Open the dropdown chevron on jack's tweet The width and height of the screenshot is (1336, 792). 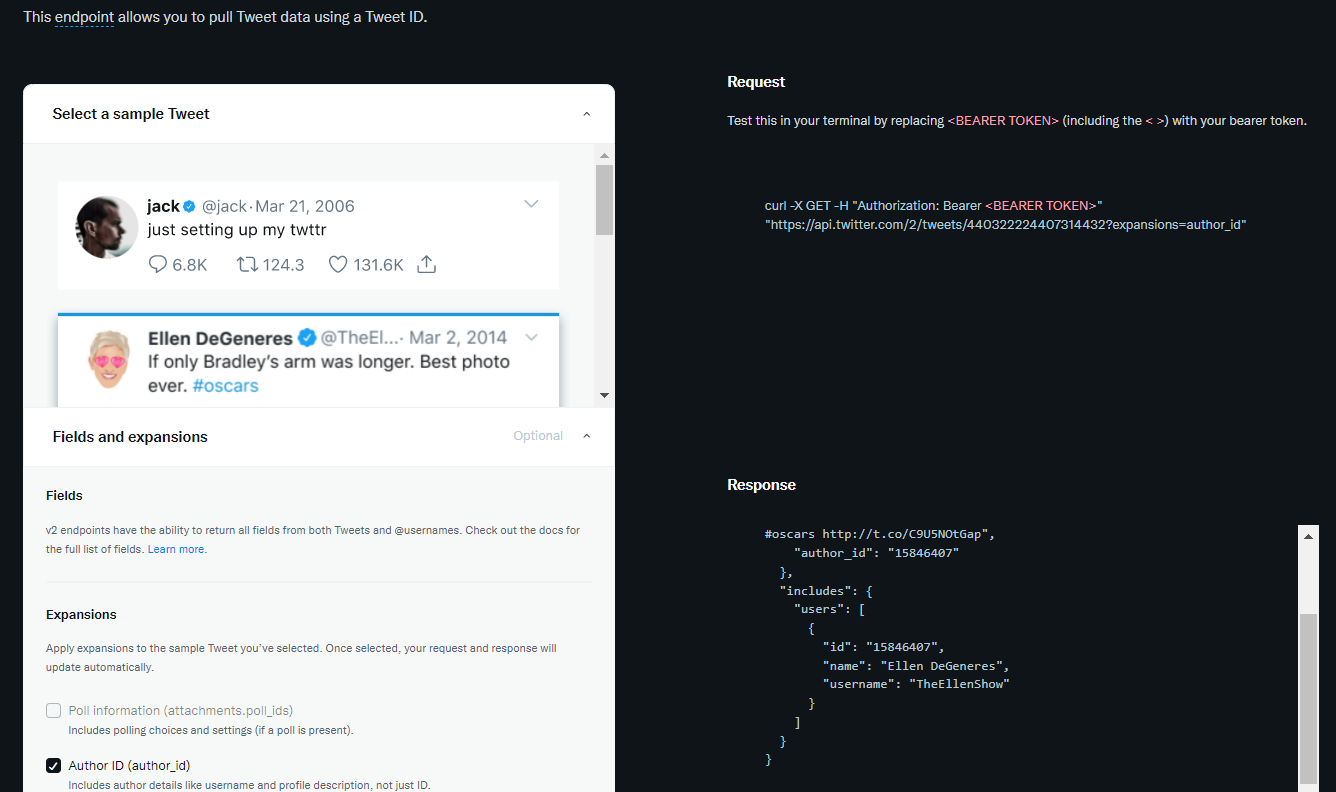point(531,202)
